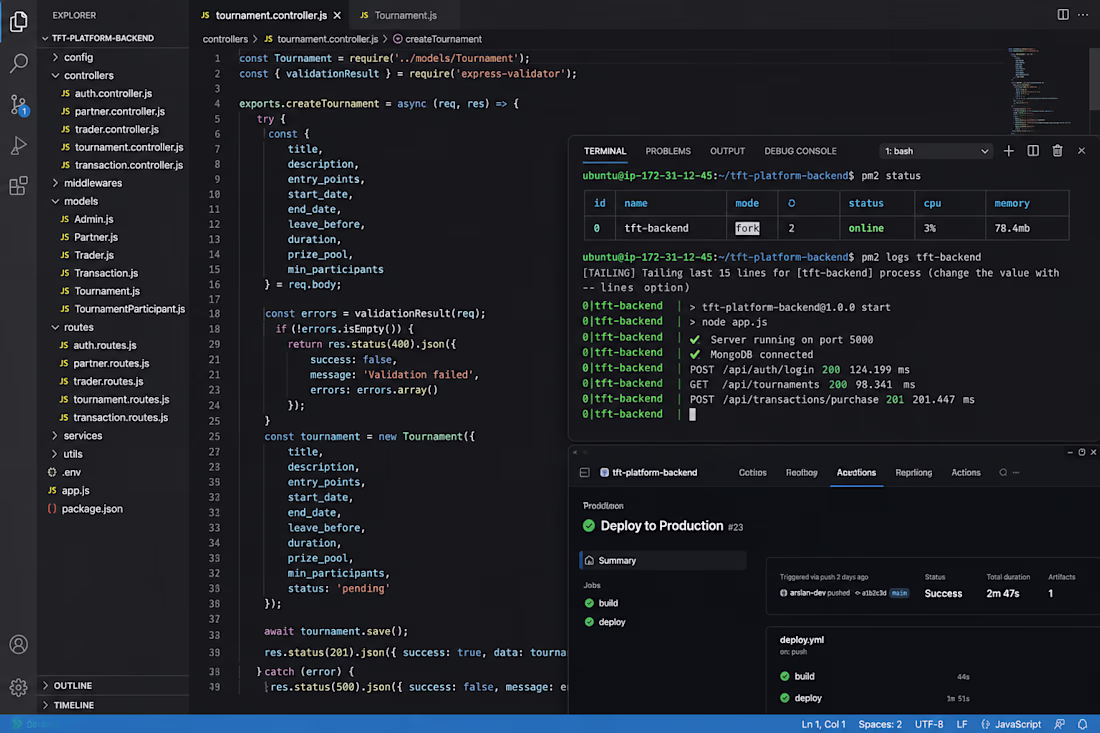The width and height of the screenshot is (1100, 733).
Task: Expand the middlewares folder
Action: coord(93,183)
